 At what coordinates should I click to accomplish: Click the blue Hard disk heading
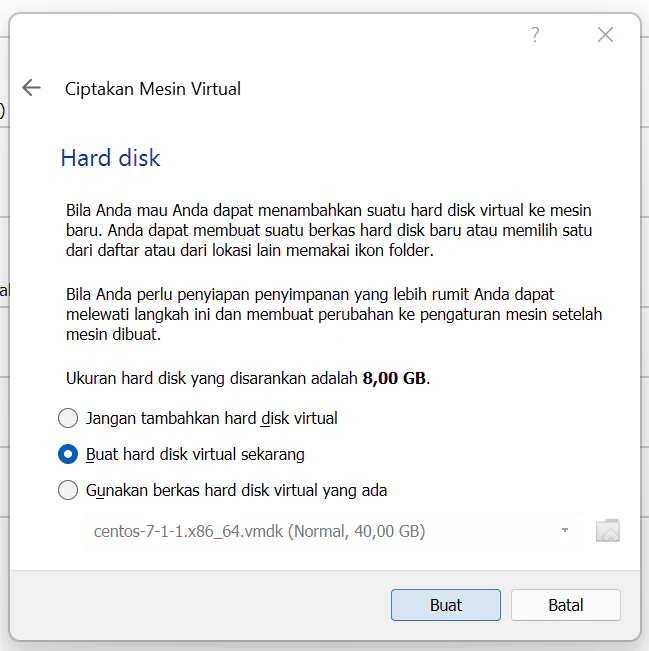tap(110, 158)
